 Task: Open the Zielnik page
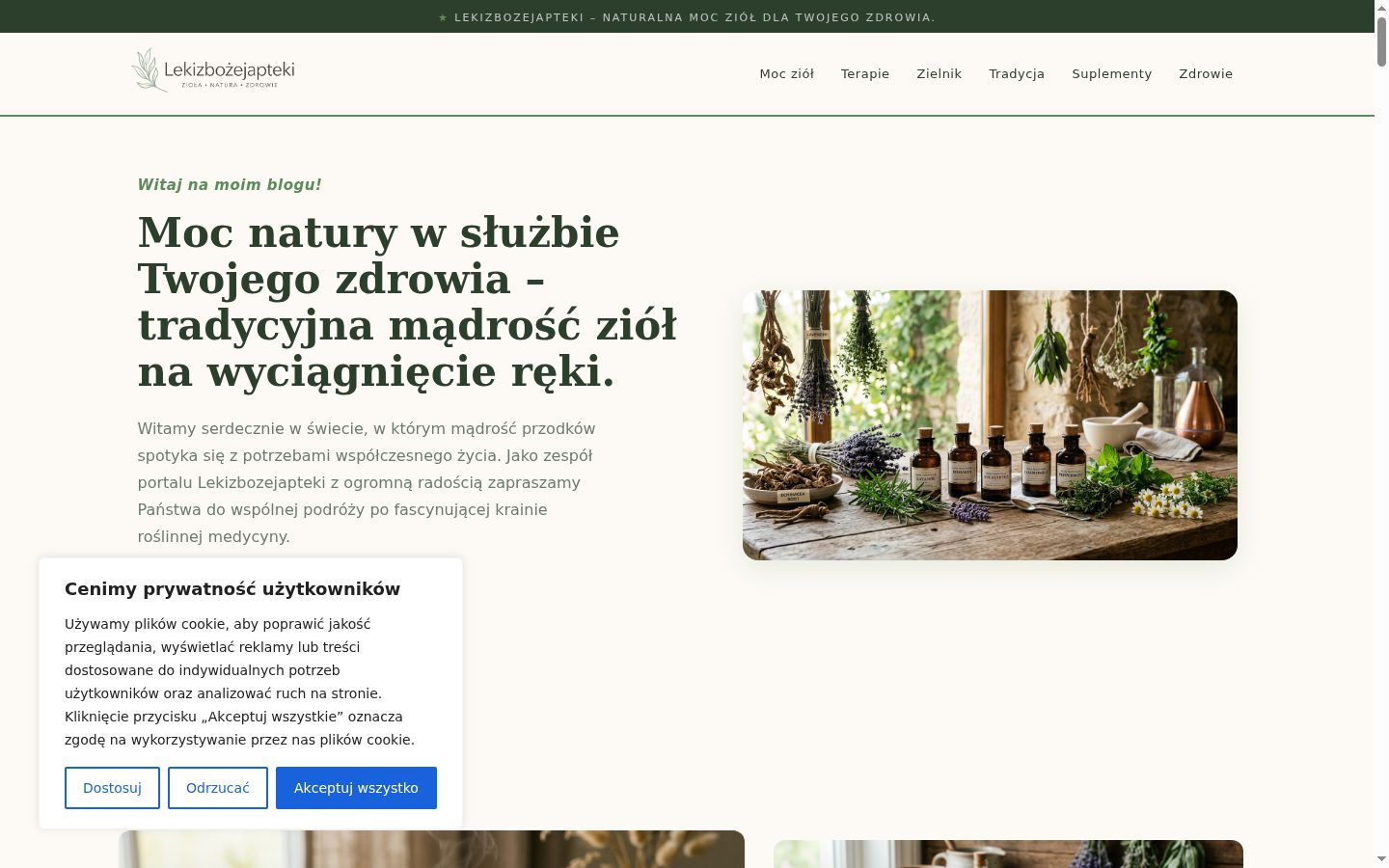939,74
